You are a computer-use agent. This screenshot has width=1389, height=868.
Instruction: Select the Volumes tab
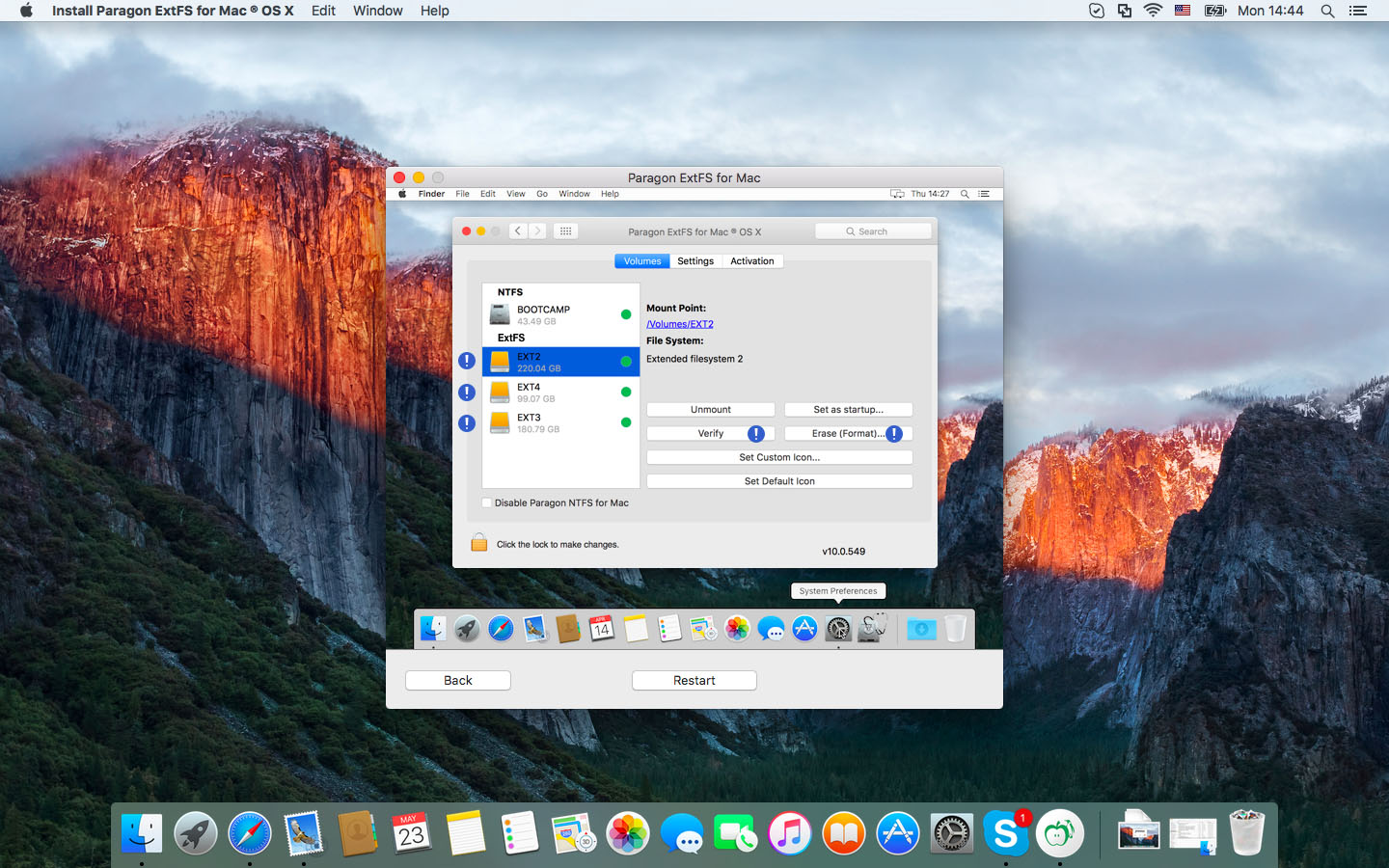(642, 261)
